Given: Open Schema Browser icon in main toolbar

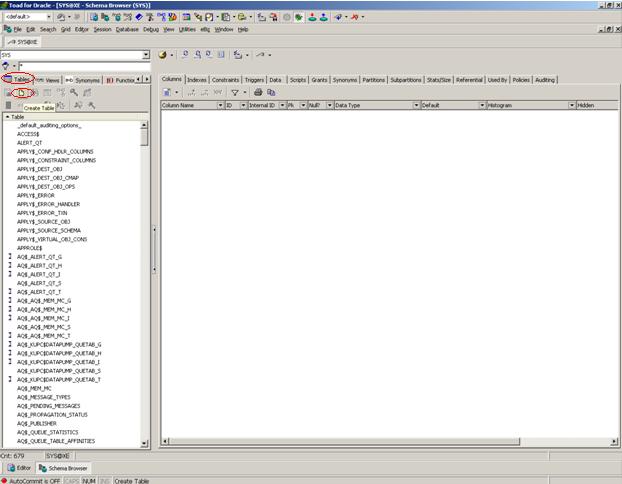Looking at the screenshot, I should 105,17.
